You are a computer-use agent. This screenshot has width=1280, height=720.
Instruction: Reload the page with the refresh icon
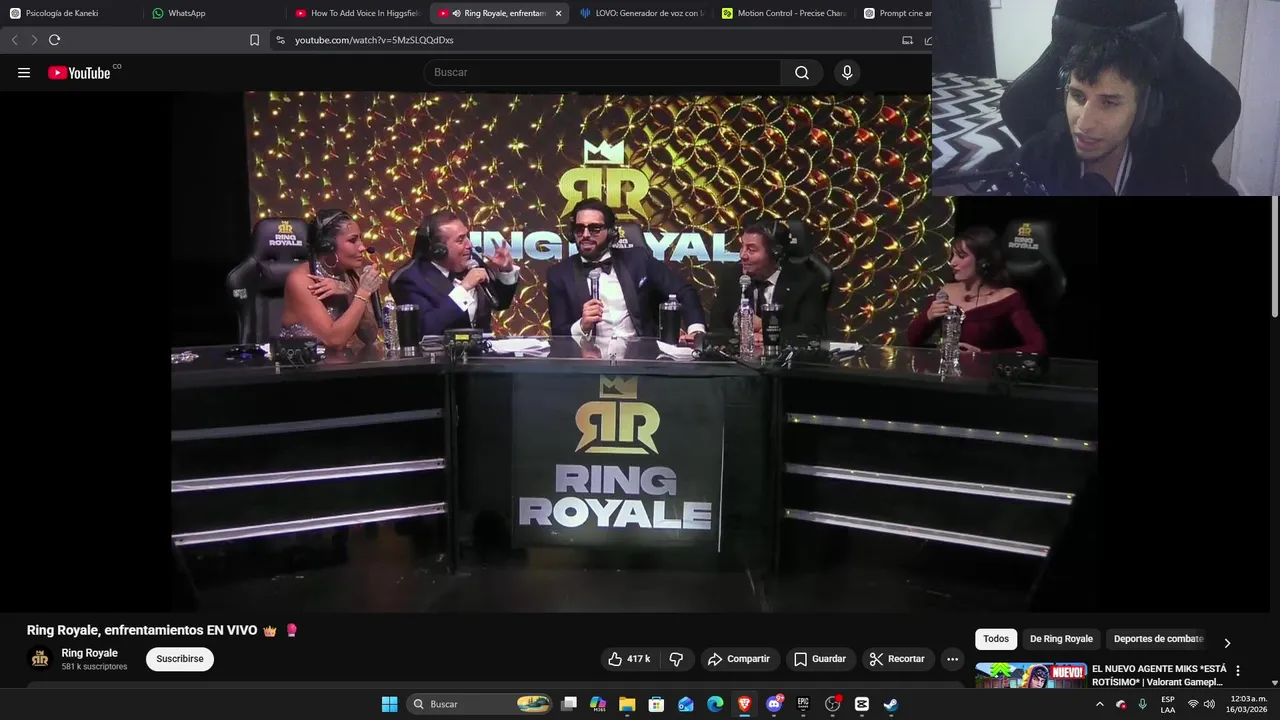point(54,40)
